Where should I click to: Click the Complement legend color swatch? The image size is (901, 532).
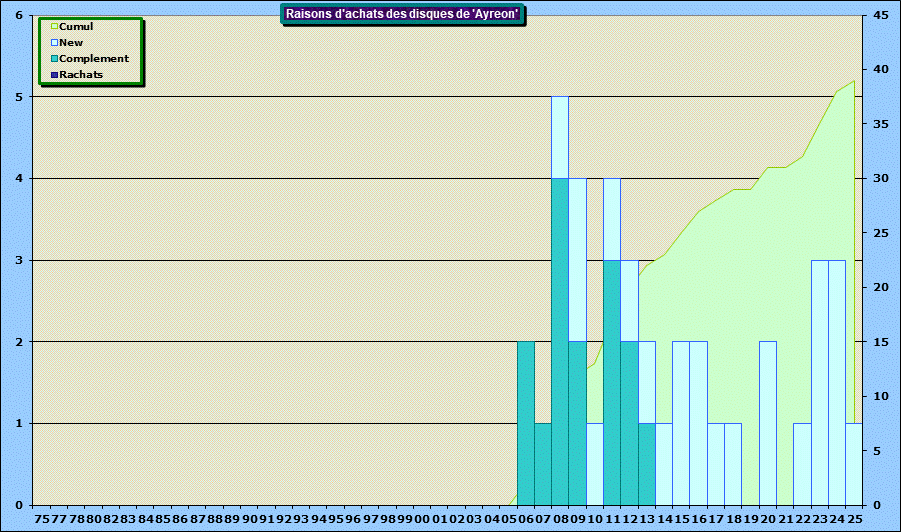(x=55, y=59)
